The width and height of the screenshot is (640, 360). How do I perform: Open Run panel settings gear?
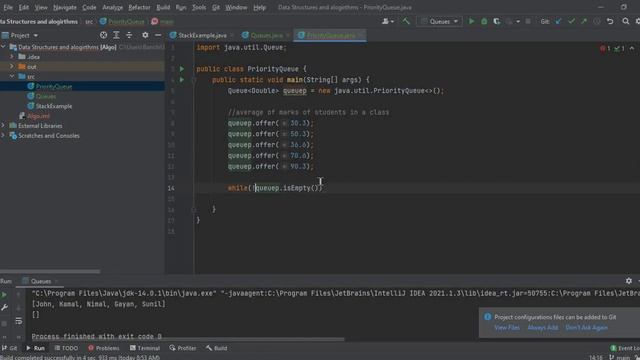click(629, 281)
